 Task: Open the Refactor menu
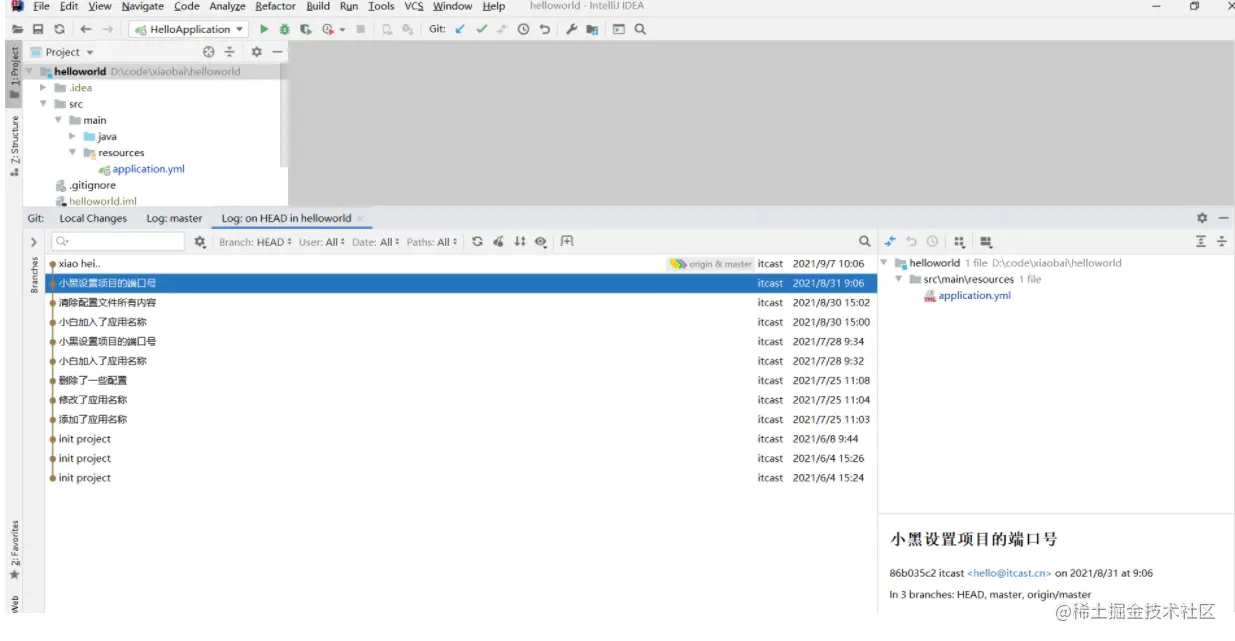point(275,6)
